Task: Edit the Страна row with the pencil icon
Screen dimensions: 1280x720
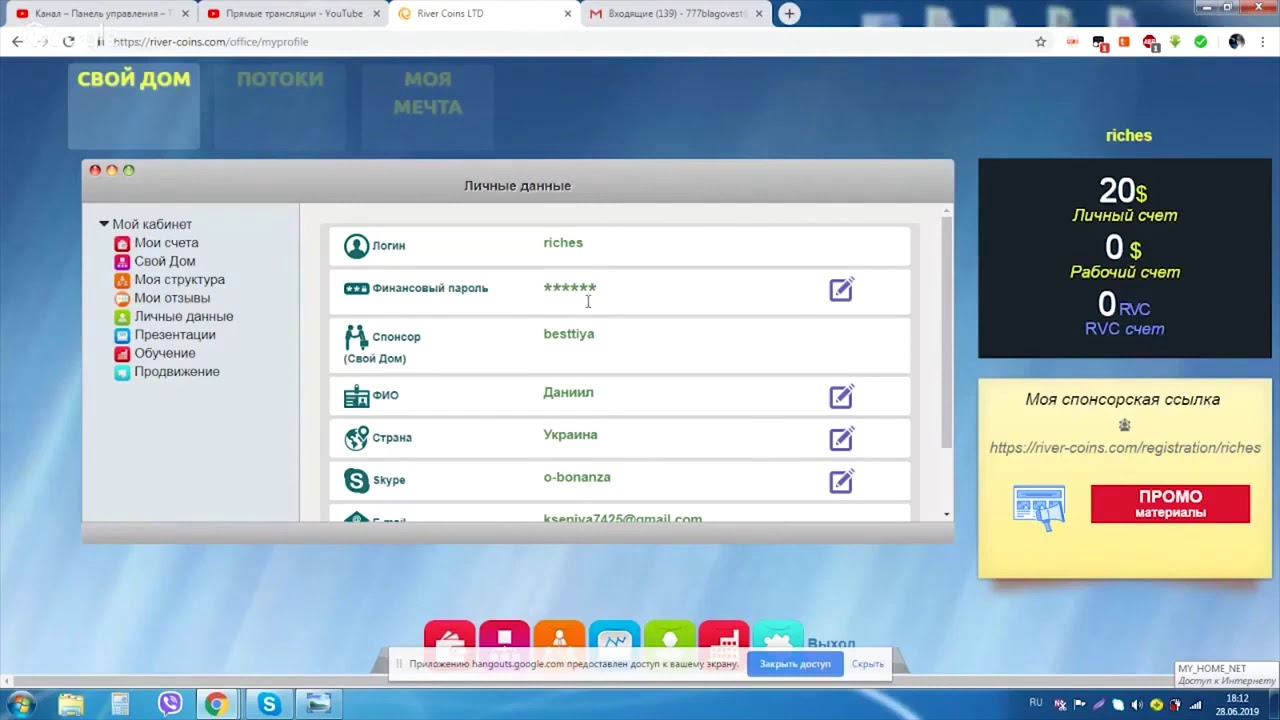Action: (841, 439)
